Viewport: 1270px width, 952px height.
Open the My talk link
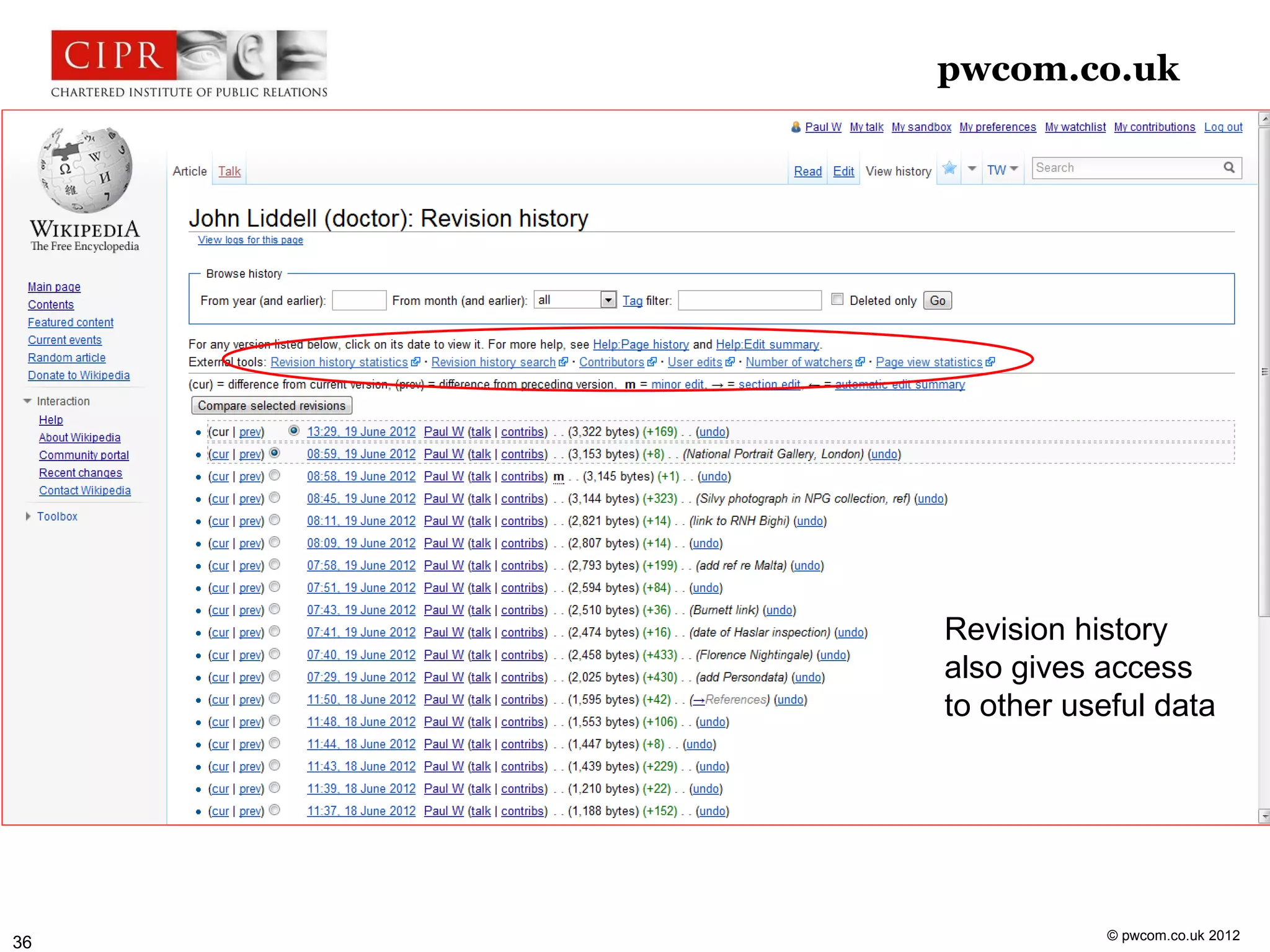(866, 127)
